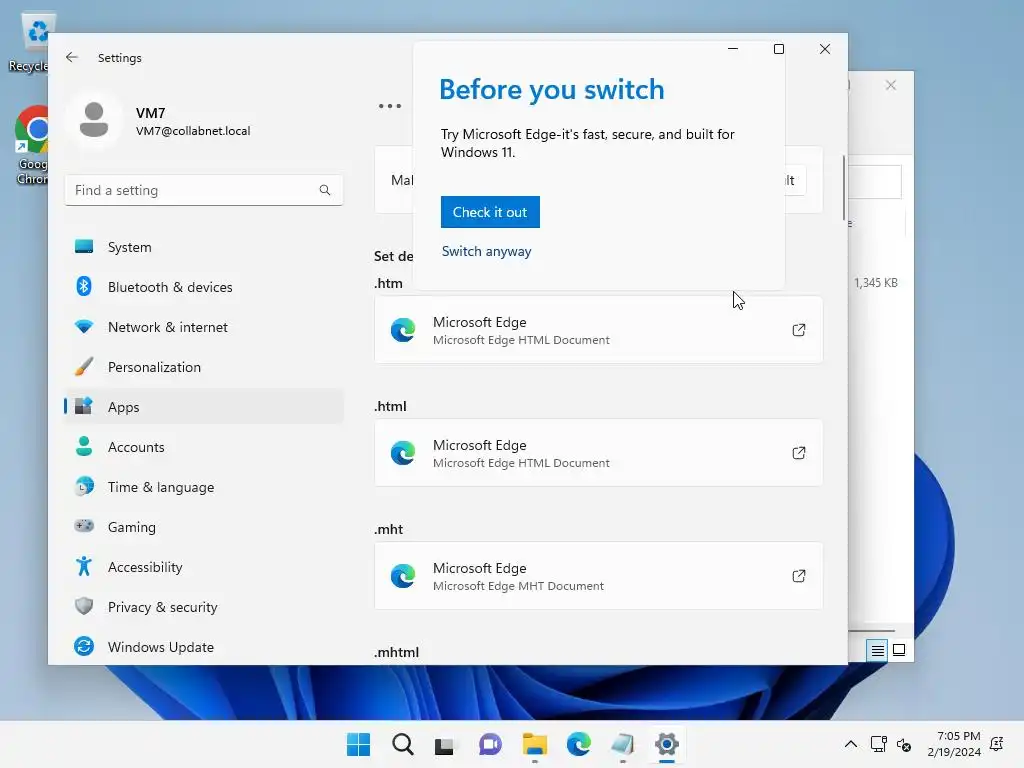Click the System monitor icon
This screenshot has width=1024, height=768.
(x=84, y=246)
